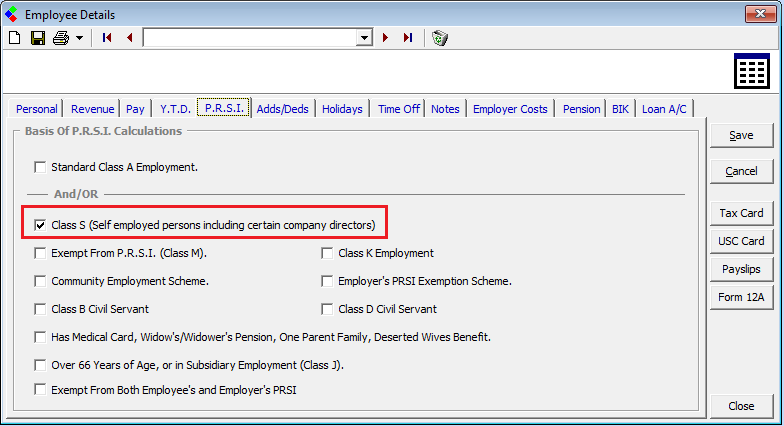The height and width of the screenshot is (426, 784).
Task: Switch to the Revenue tab
Action: pos(92,109)
